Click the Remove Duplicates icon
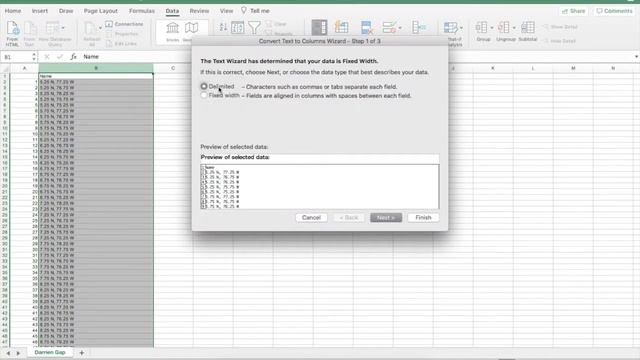This screenshot has width=640, height=360. point(366,27)
